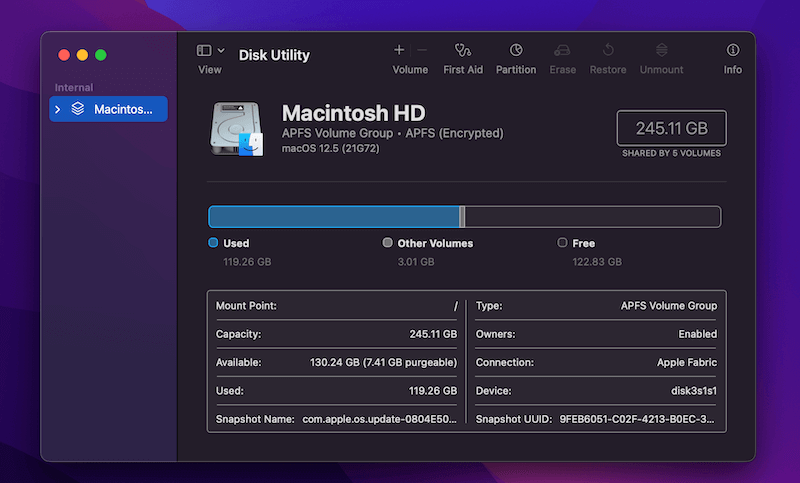
Task: Add a volume with plus icon
Action: click(x=399, y=50)
